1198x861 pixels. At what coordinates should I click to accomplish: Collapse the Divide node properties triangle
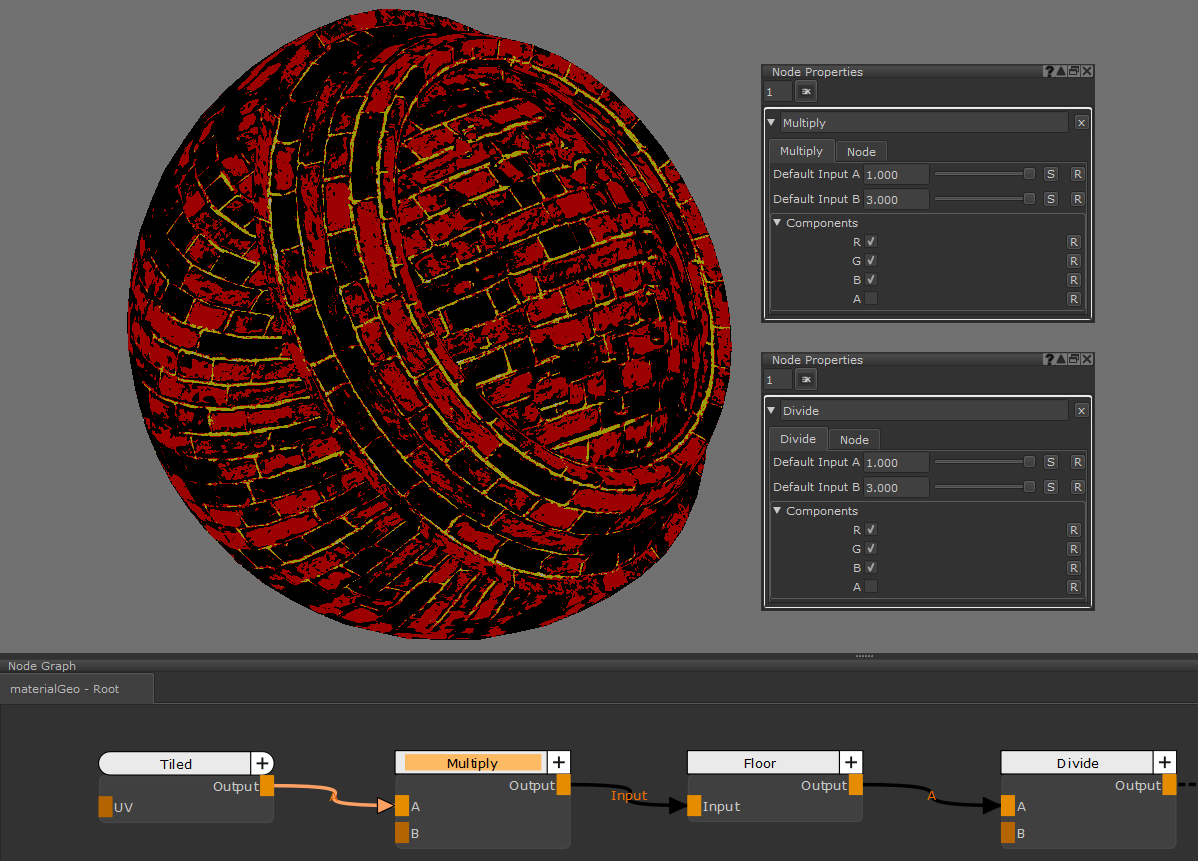[x=771, y=411]
